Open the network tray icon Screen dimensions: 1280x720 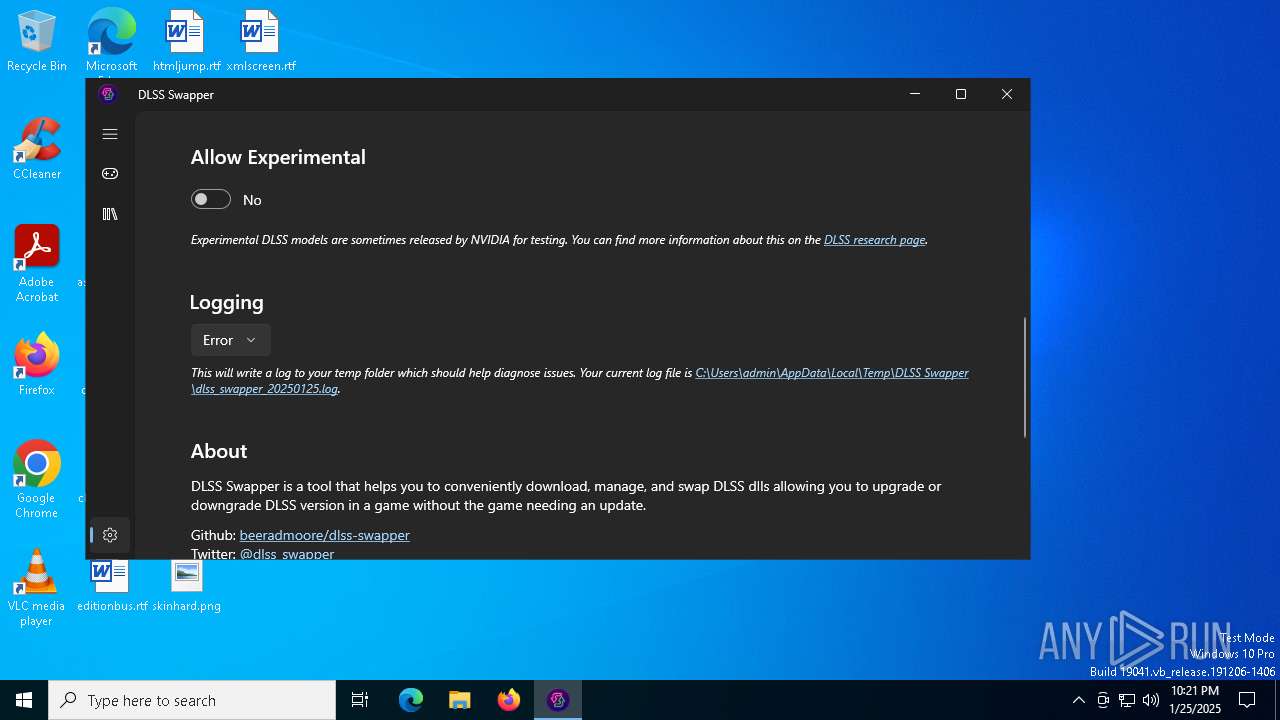coord(1127,700)
